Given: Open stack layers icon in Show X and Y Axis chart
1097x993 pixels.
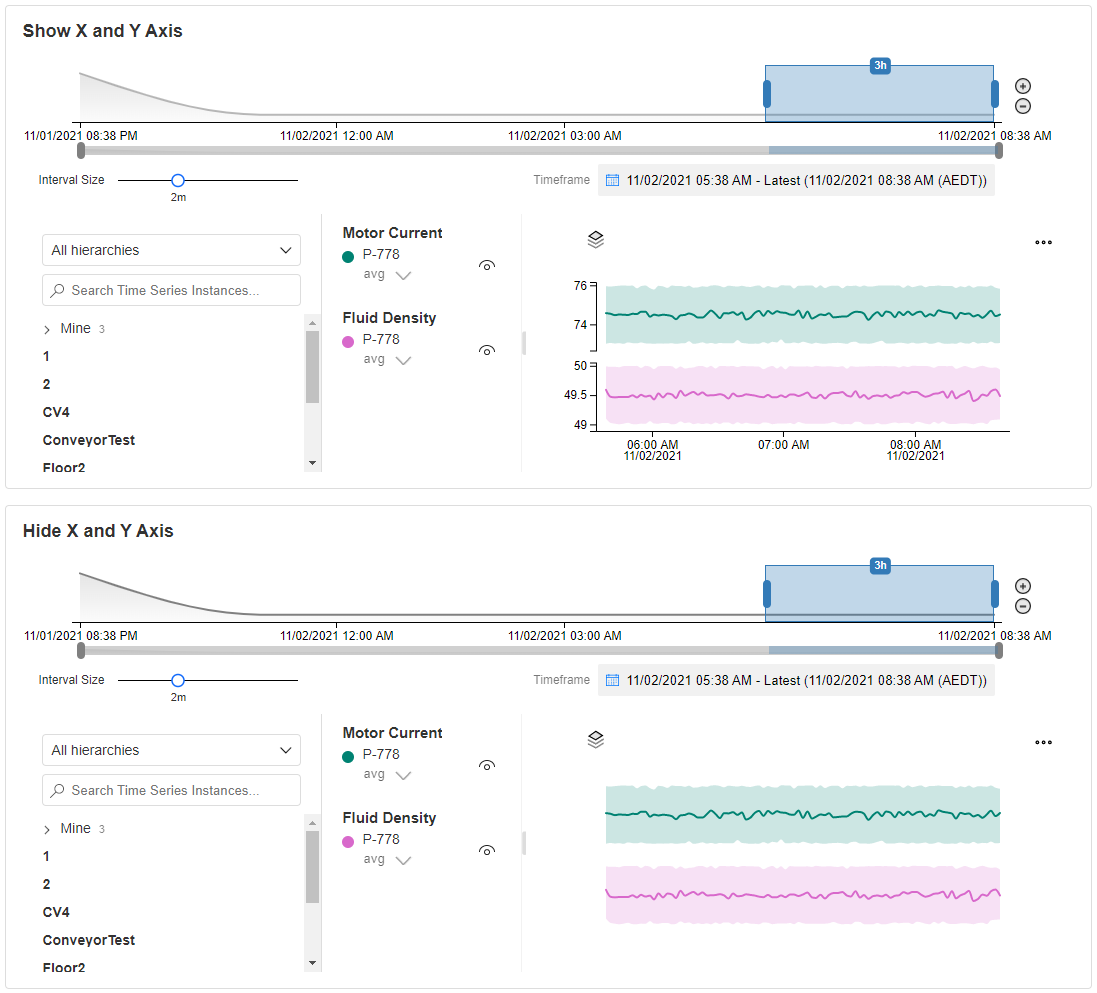Looking at the screenshot, I should click(595, 240).
